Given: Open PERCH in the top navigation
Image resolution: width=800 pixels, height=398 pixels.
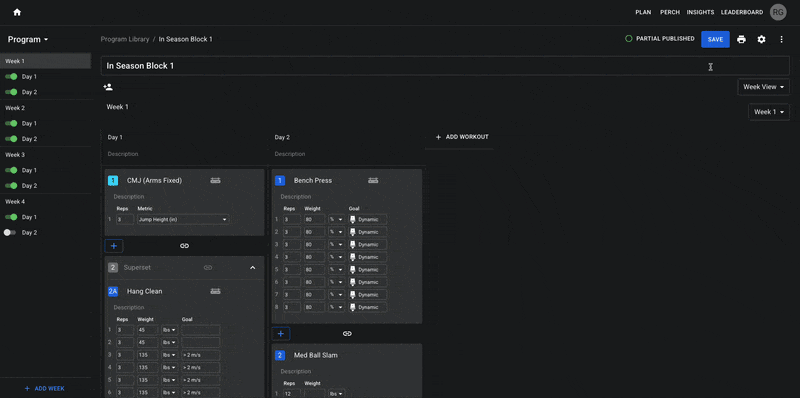Looking at the screenshot, I should (x=670, y=12).
